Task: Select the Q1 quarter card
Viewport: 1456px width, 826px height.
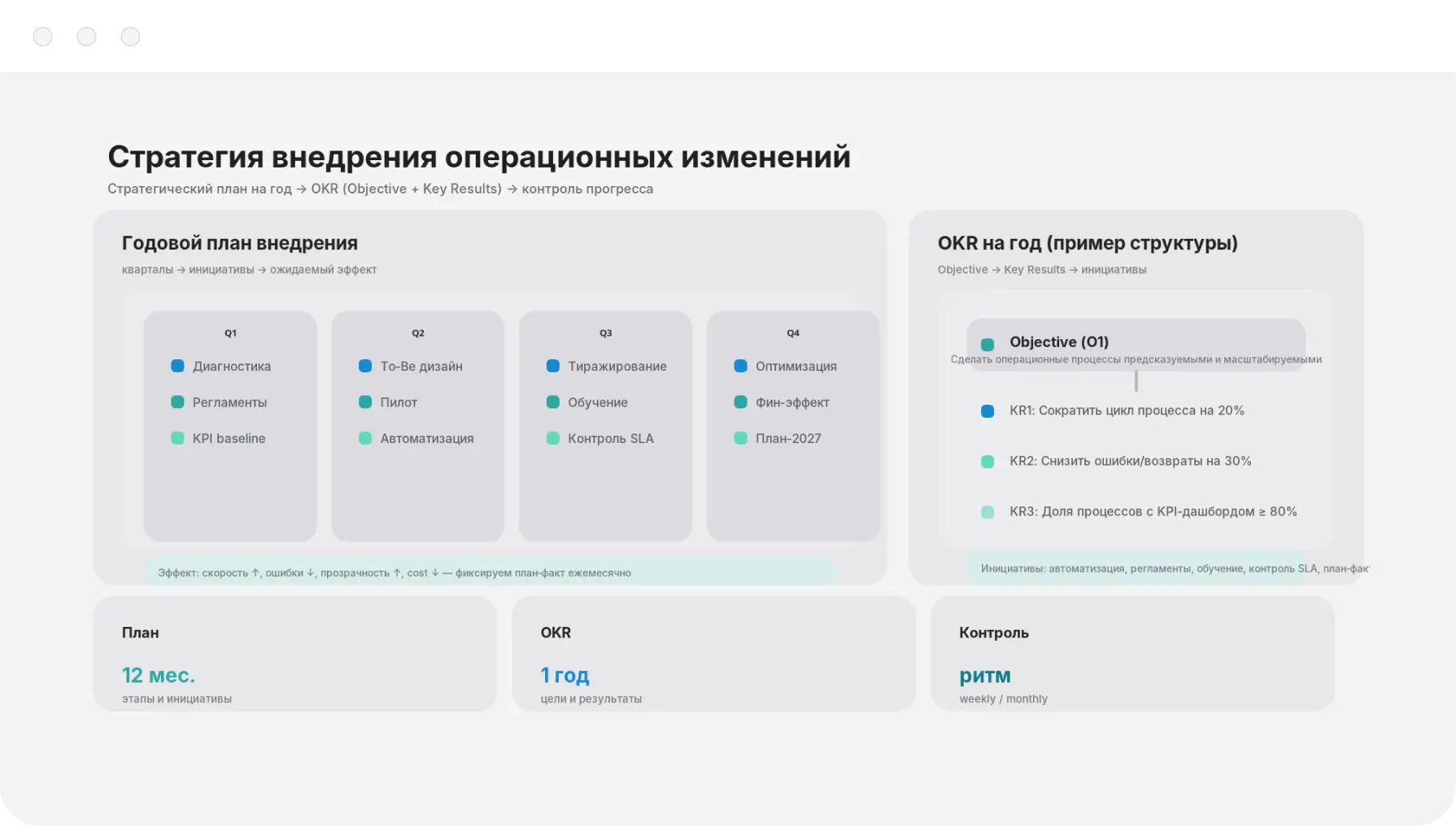Action: click(x=230, y=488)
